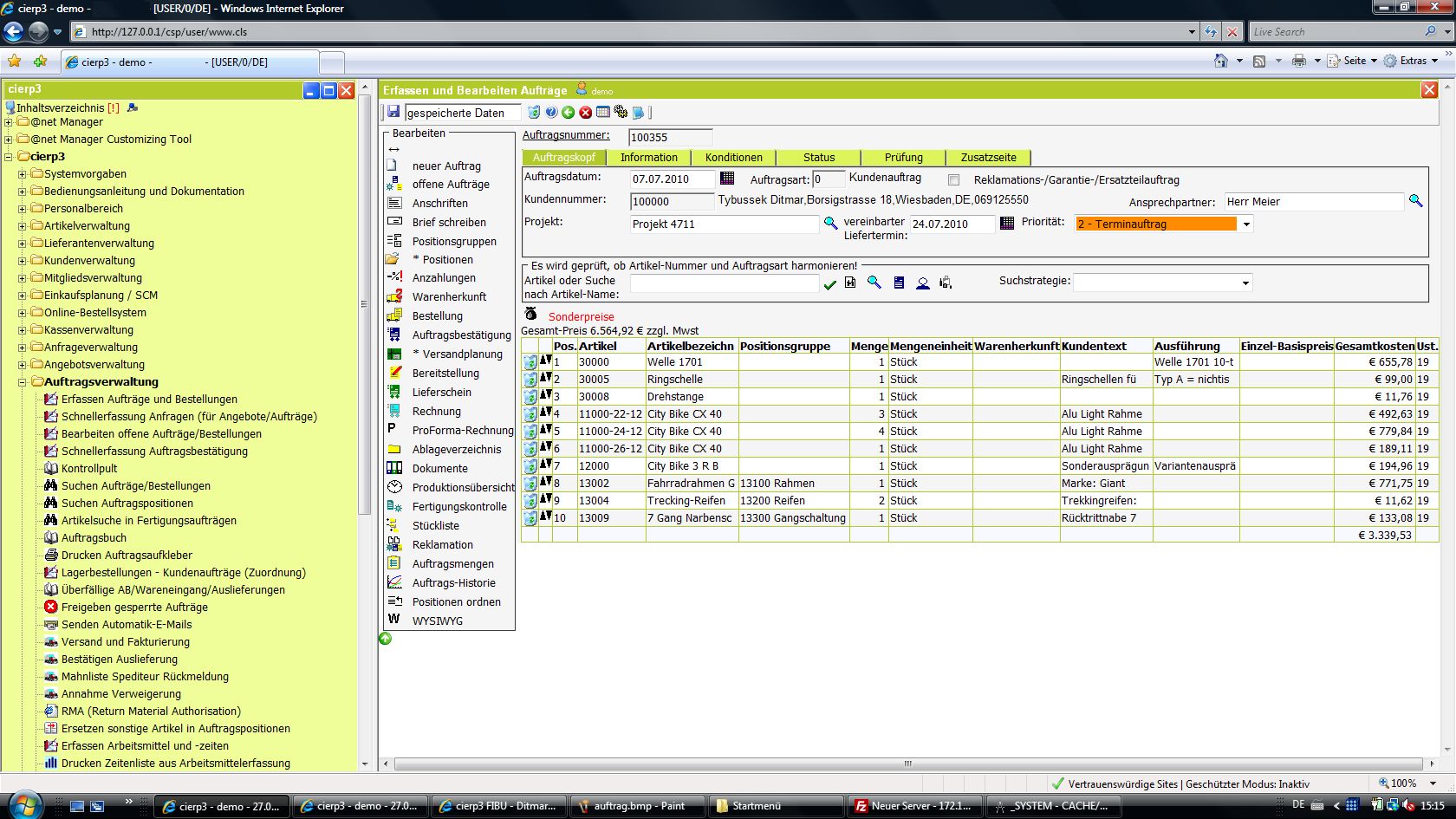The width and height of the screenshot is (1456, 819).
Task: Open the calendar next to Auftragsdatum
Action: click(x=727, y=179)
